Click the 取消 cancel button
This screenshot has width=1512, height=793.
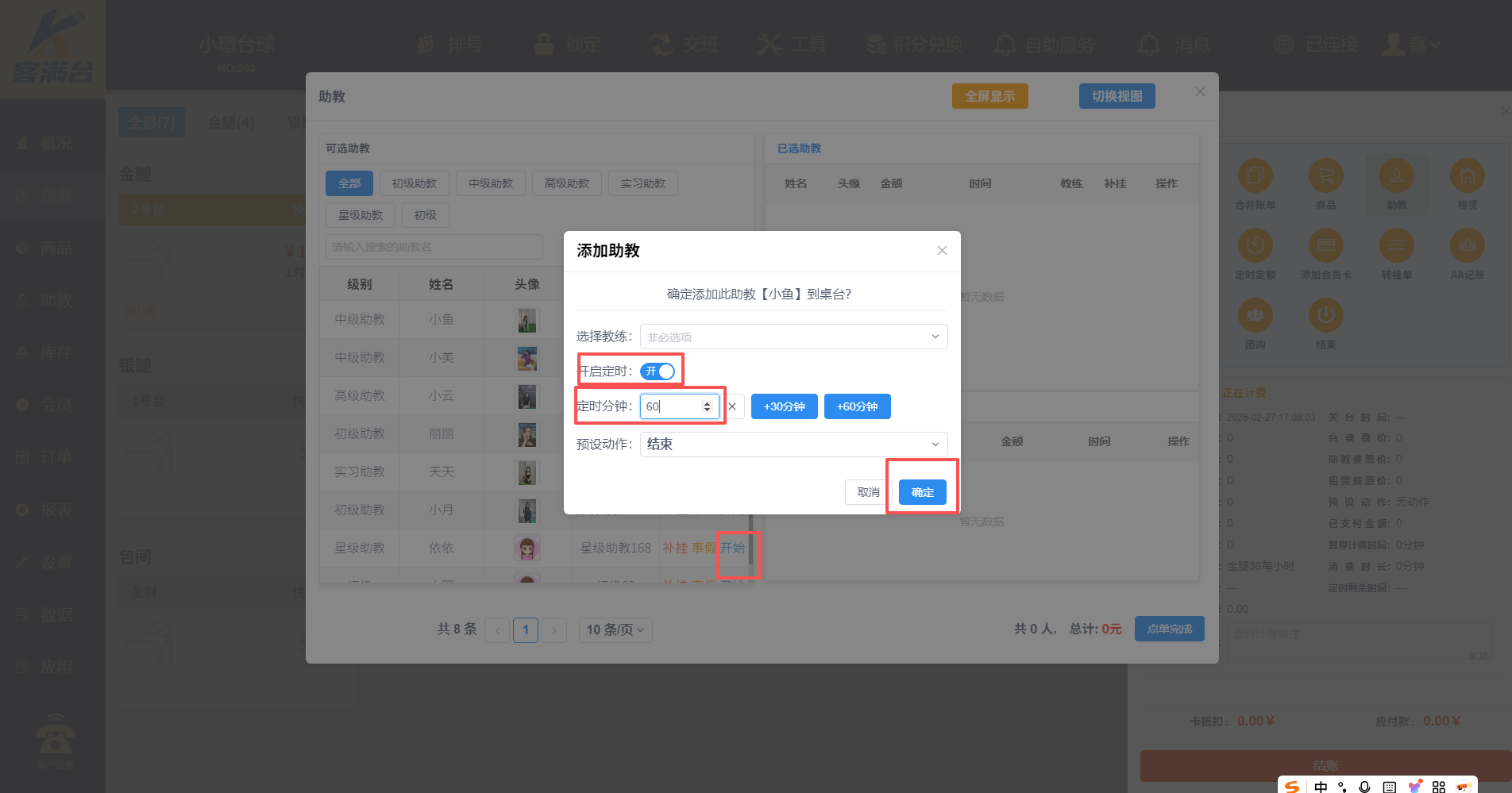pyautogui.click(x=868, y=492)
